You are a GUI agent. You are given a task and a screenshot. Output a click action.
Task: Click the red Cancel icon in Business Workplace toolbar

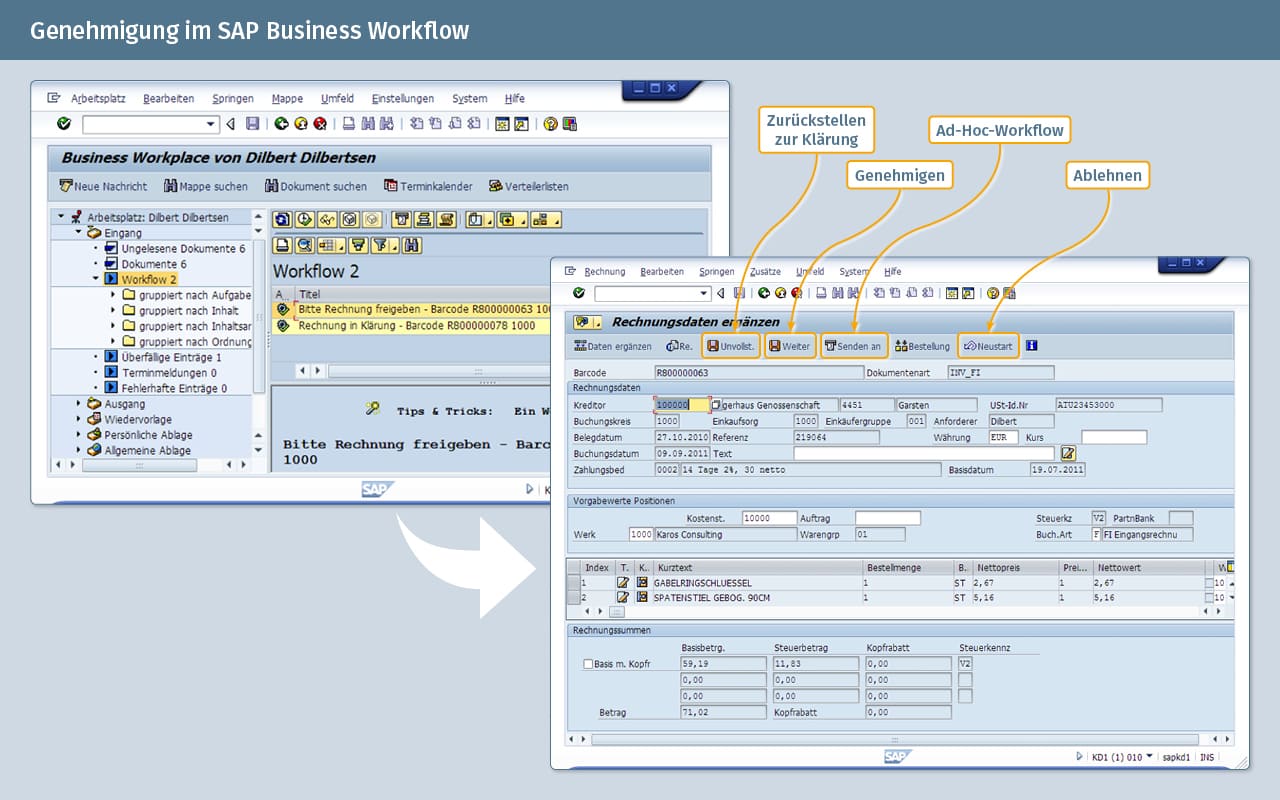320,124
